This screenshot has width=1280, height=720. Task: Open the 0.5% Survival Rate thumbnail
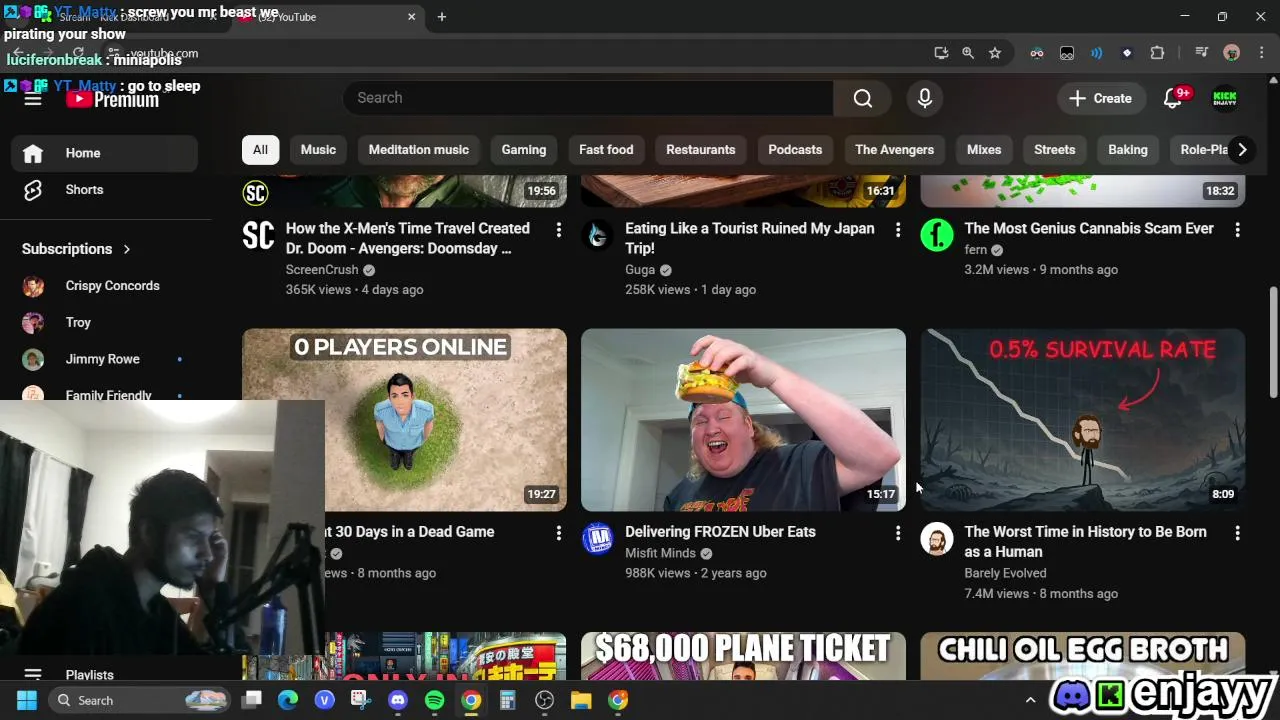(1083, 420)
